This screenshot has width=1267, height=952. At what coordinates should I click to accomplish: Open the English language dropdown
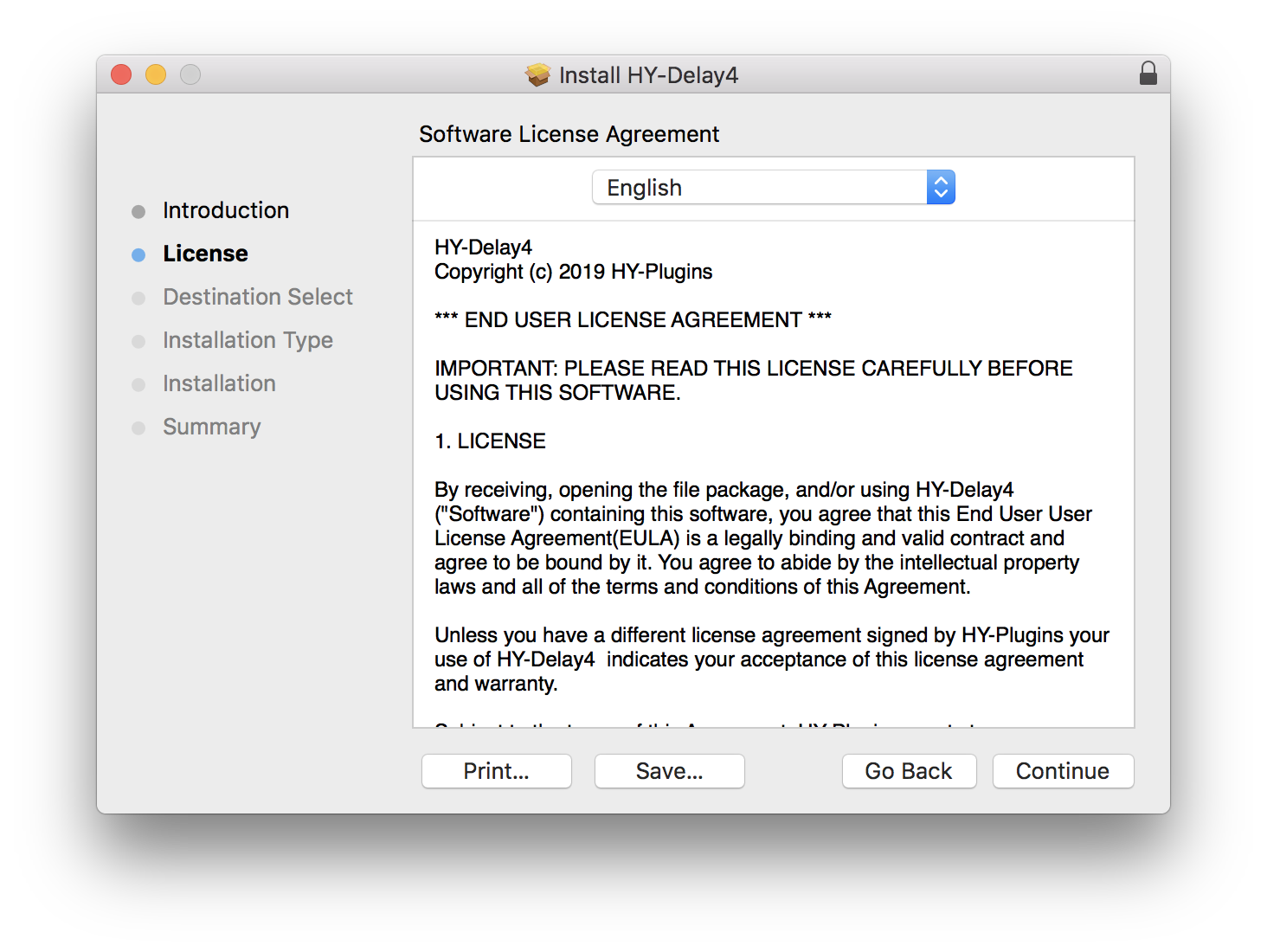773,187
